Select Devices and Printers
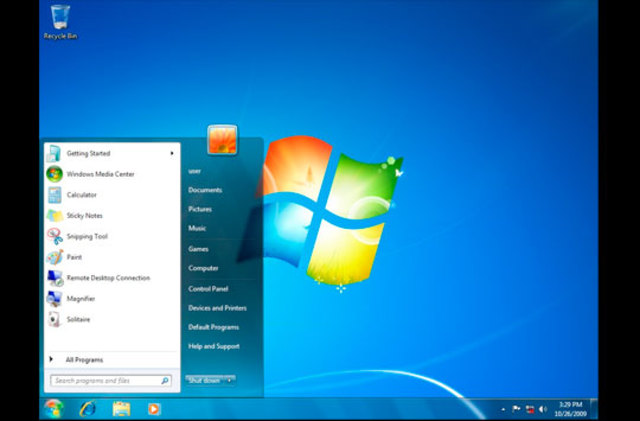This screenshot has height=421, width=640. coord(217,308)
